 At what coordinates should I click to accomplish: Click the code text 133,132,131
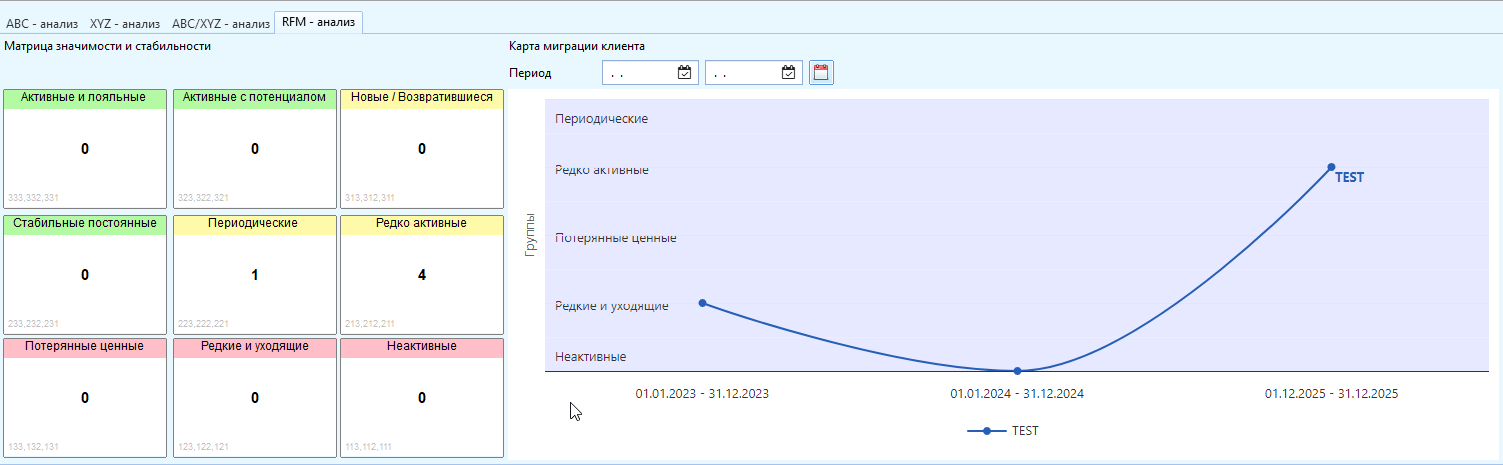tap(33, 447)
